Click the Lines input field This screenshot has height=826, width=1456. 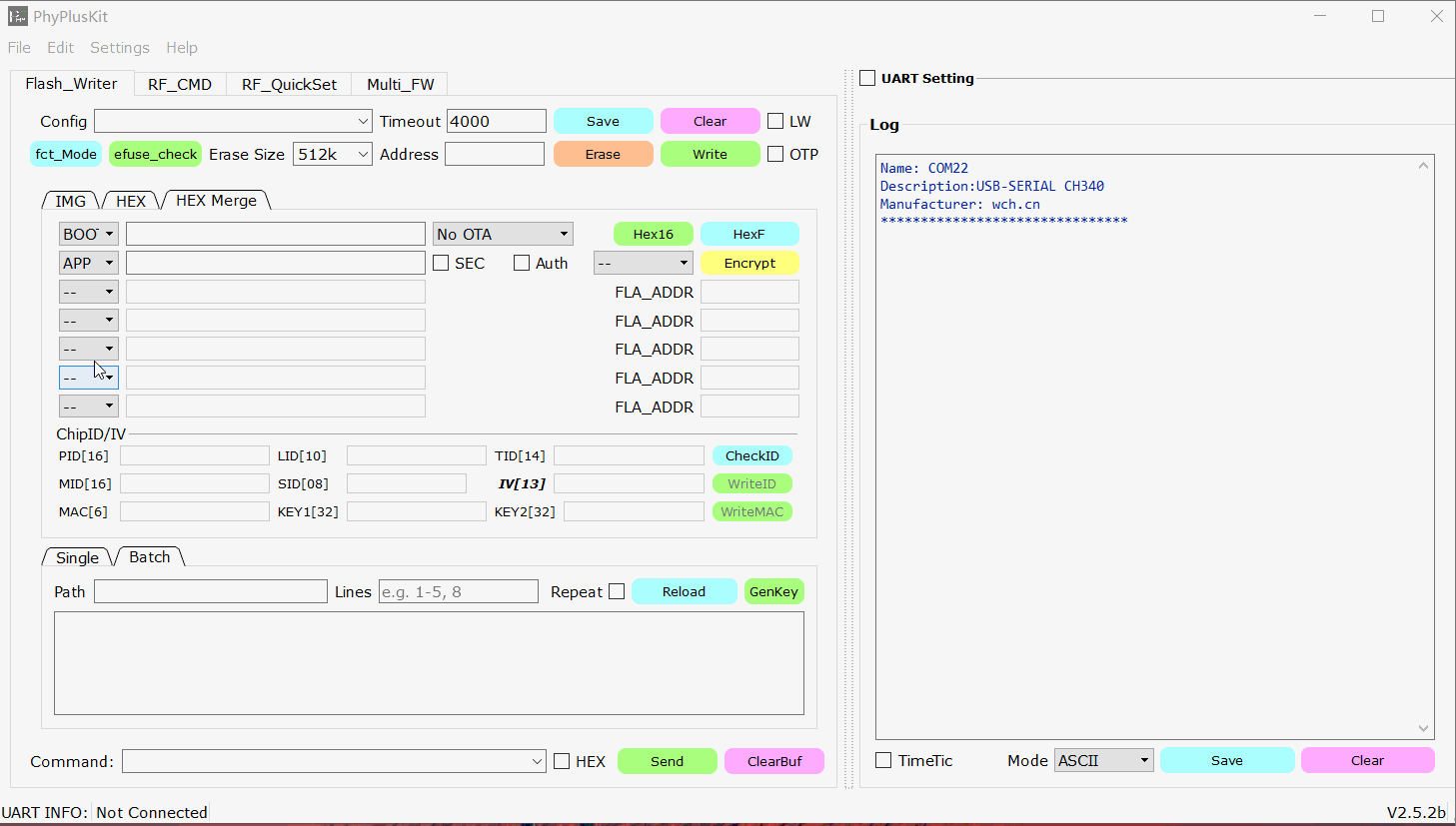click(459, 591)
